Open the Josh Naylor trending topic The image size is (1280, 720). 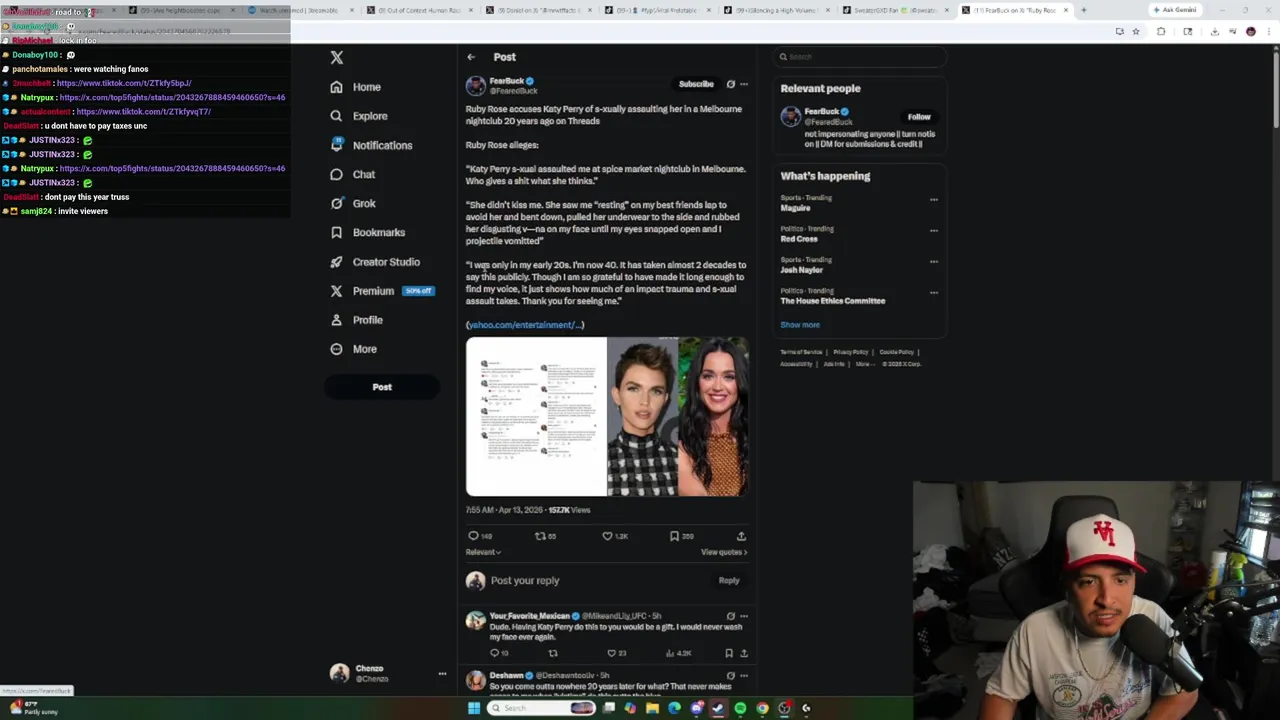[x=802, y=270]
